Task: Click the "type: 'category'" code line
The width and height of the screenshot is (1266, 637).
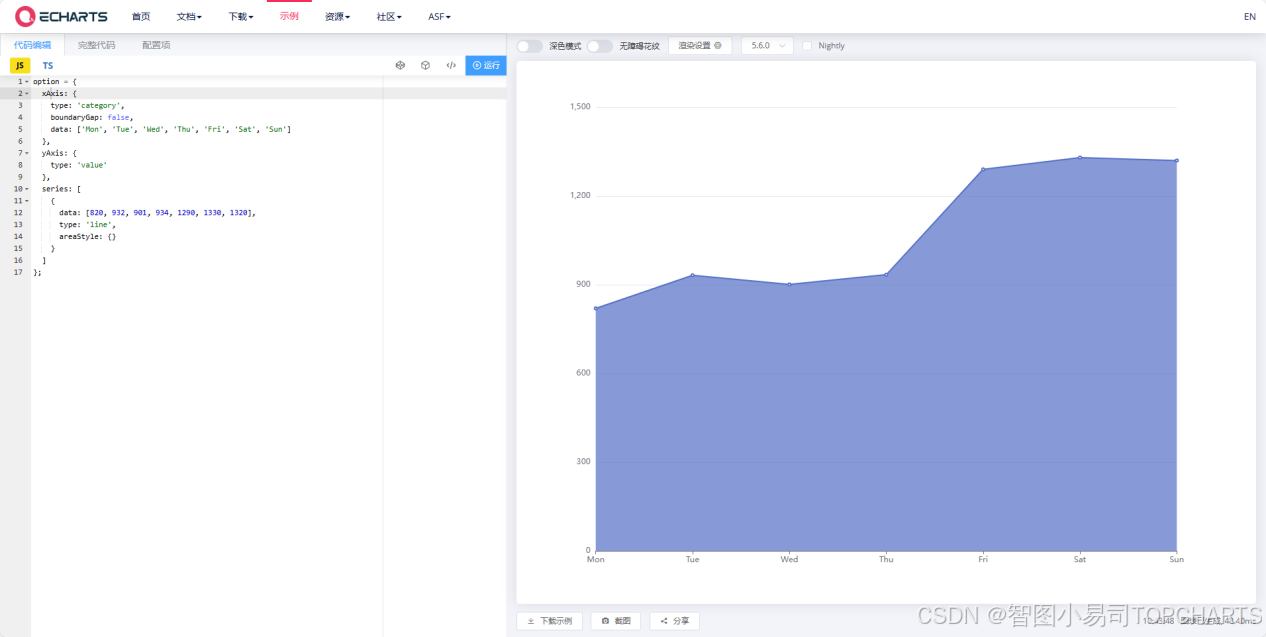Action: pyautogui.click(x=87, y=105)
